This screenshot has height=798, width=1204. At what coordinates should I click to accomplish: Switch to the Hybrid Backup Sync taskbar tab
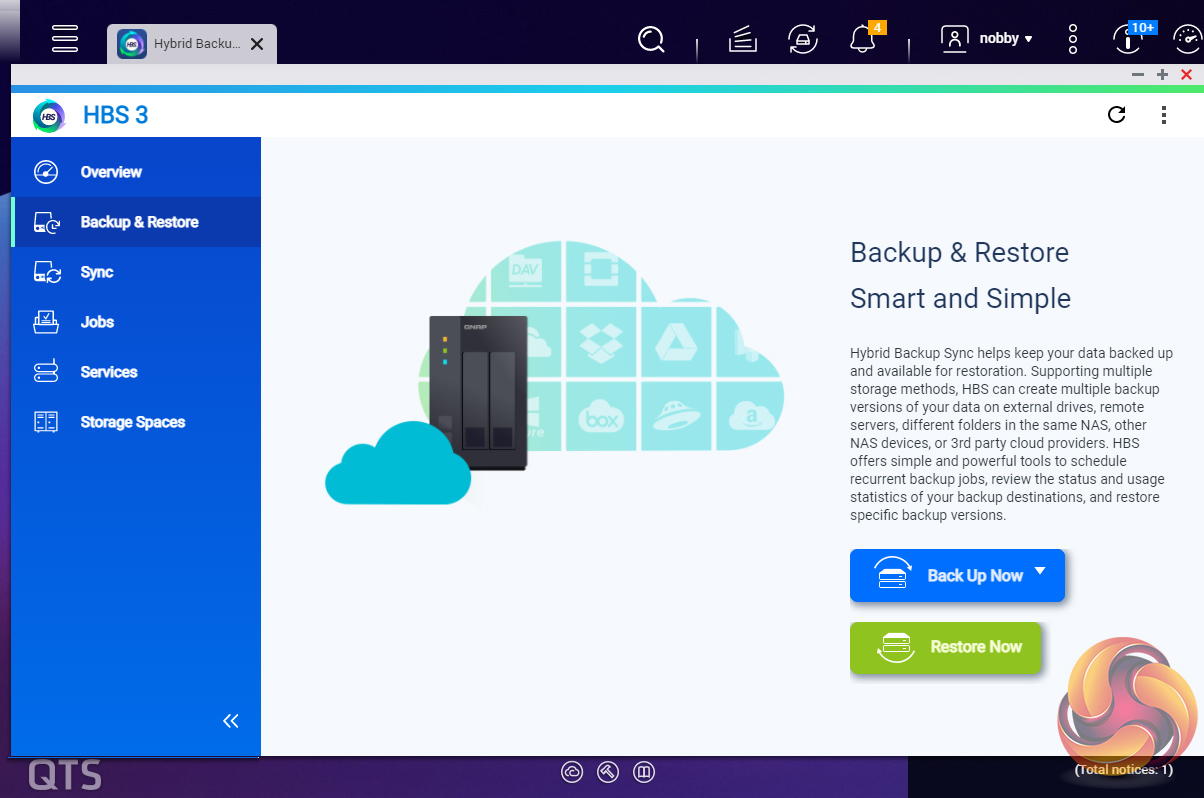180,44
